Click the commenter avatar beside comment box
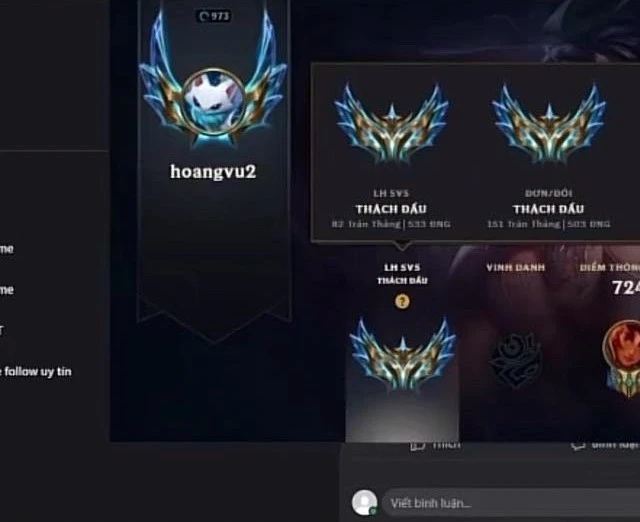Viewport: 640px width, 522px height. (364, 502)
